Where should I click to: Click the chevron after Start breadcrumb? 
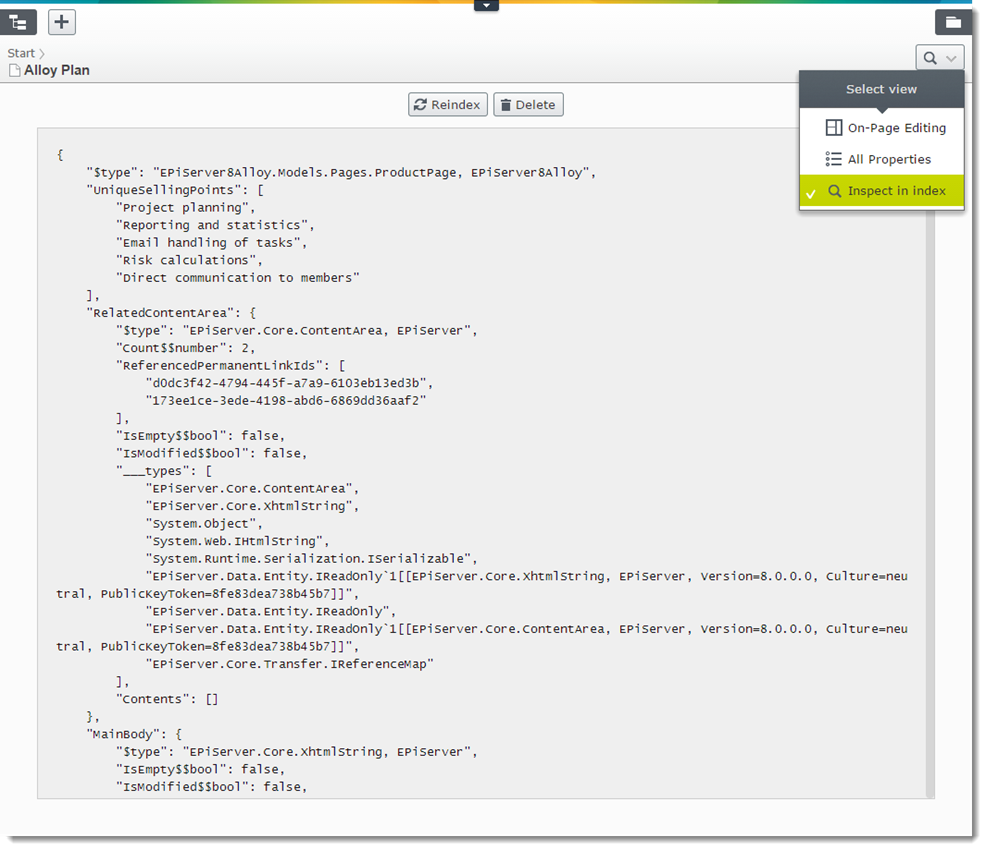[42, 54]
